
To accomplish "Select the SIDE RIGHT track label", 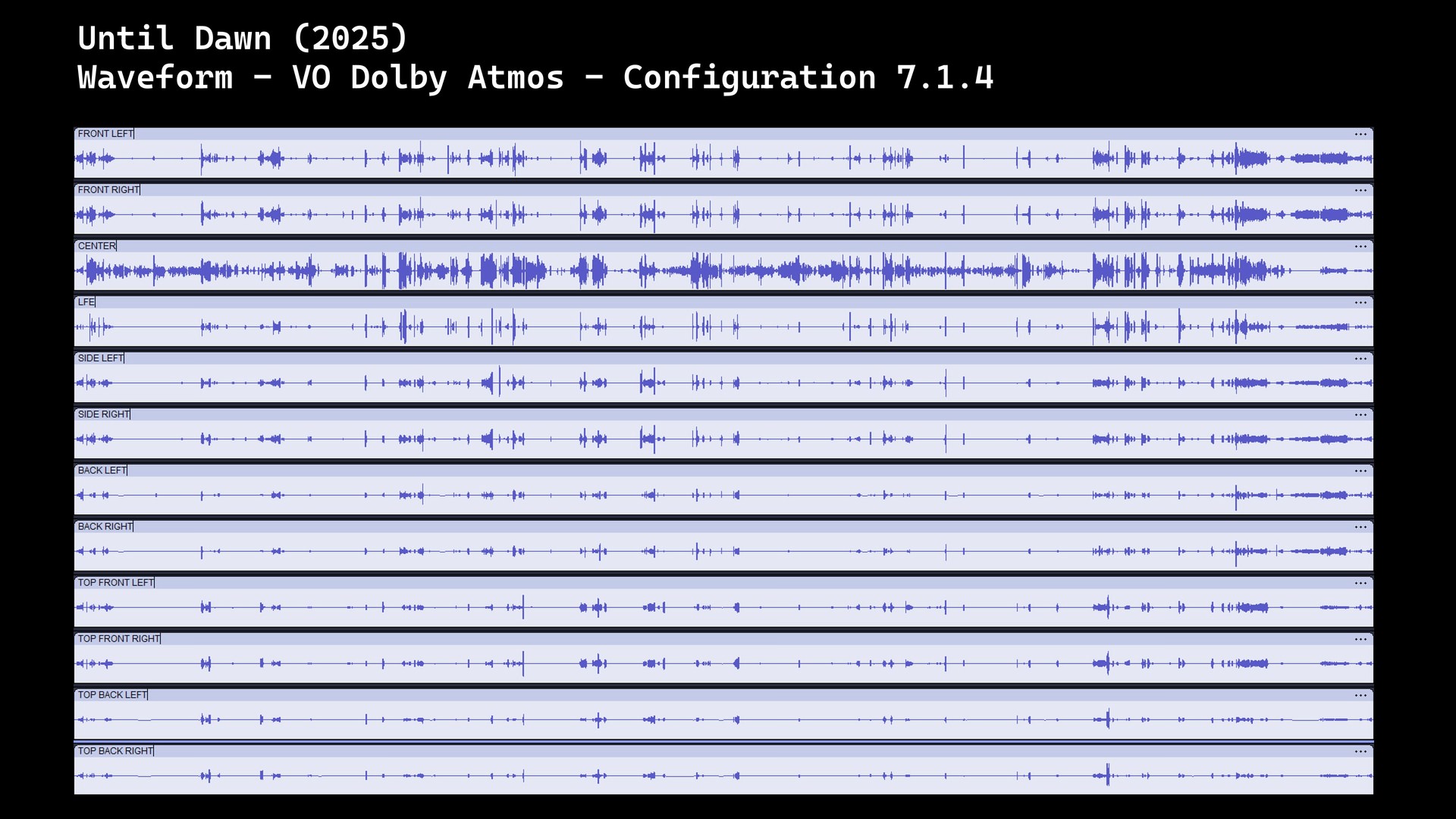I will pos(104,414).
